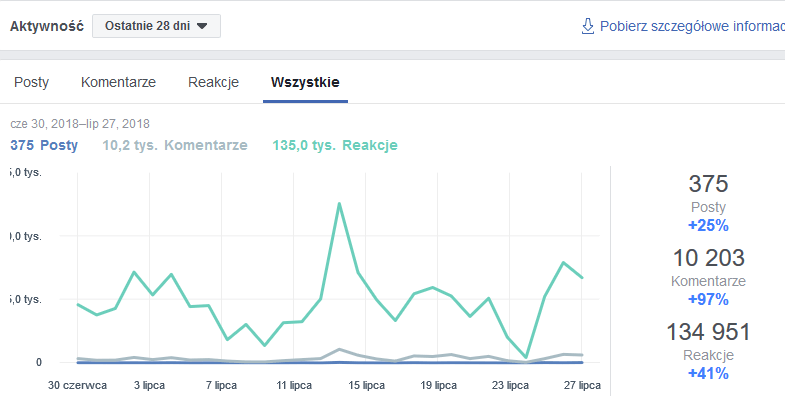Click the 10 203 Komentarze summary value
The image size is (785, 413).
pos(708,258)
